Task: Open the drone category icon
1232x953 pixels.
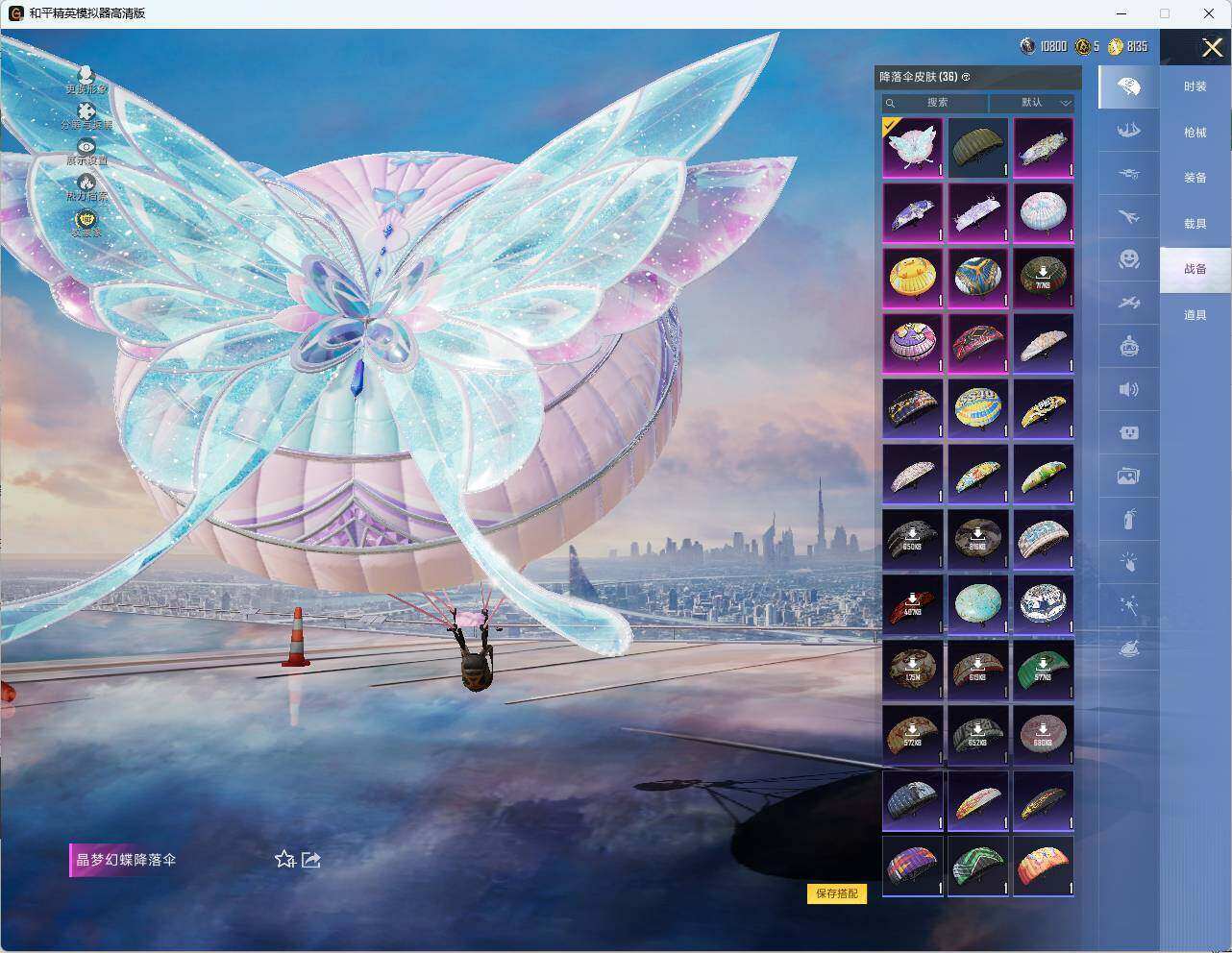Action: pos(1128,174)
